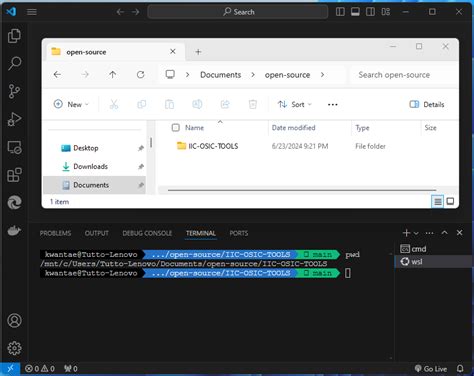Switch to the OUTPUT panel tab
474x376 pixels.
97,233
